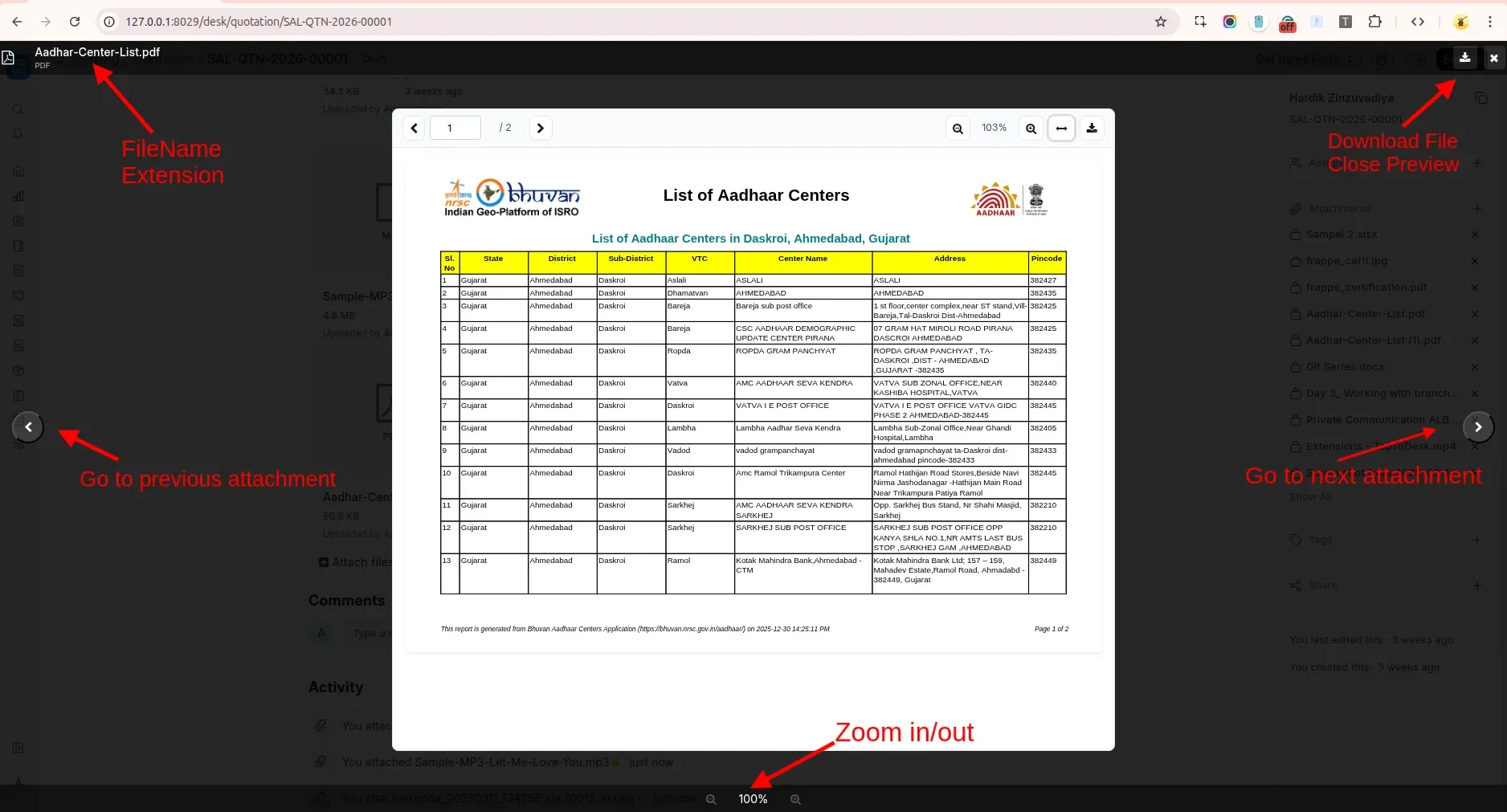The height and width of the screenshot is (812, 1507).
Task: Click Show All attachments
Action: 1310,497
